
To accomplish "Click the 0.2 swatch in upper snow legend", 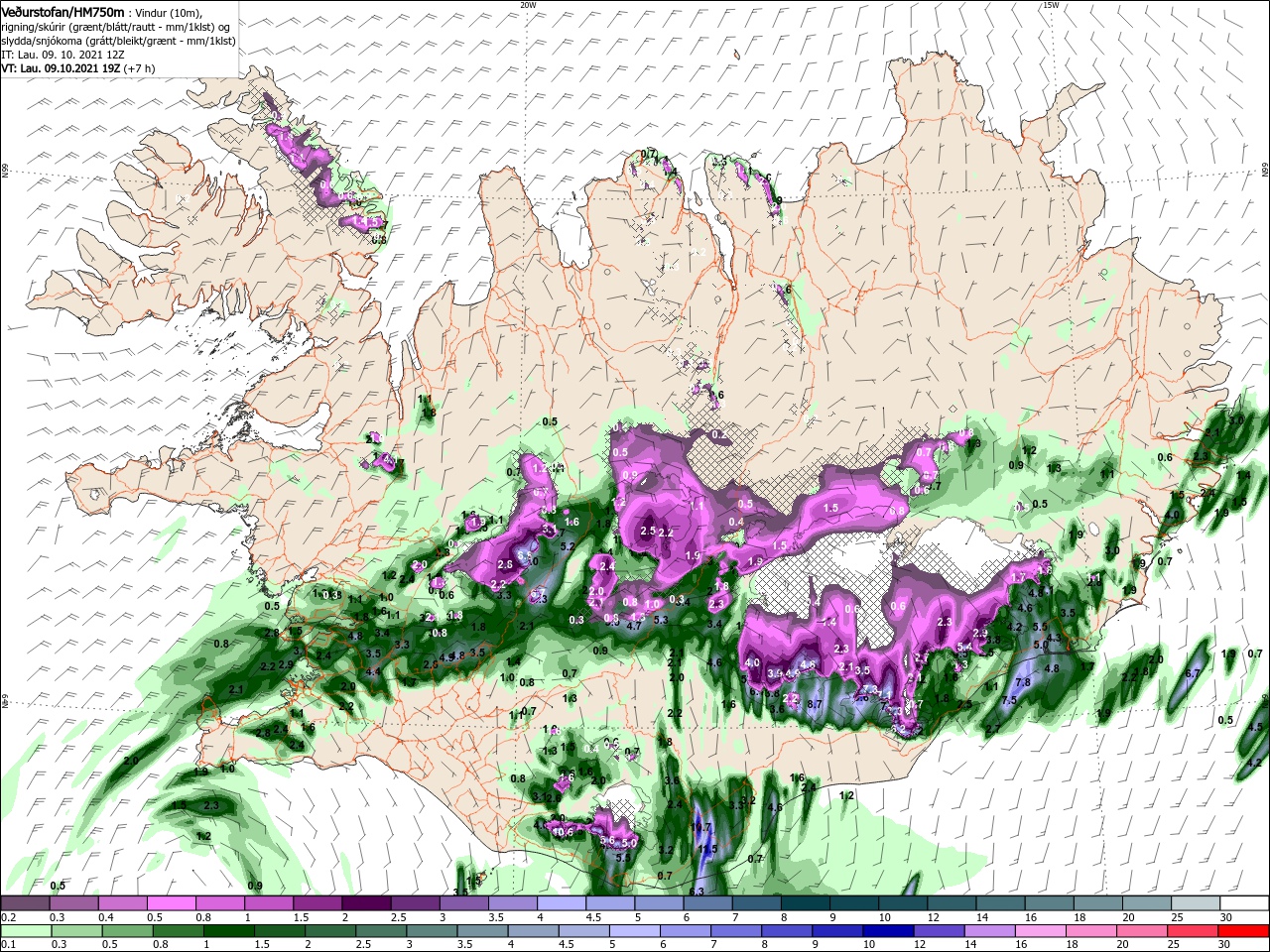I will click(26, 903).
